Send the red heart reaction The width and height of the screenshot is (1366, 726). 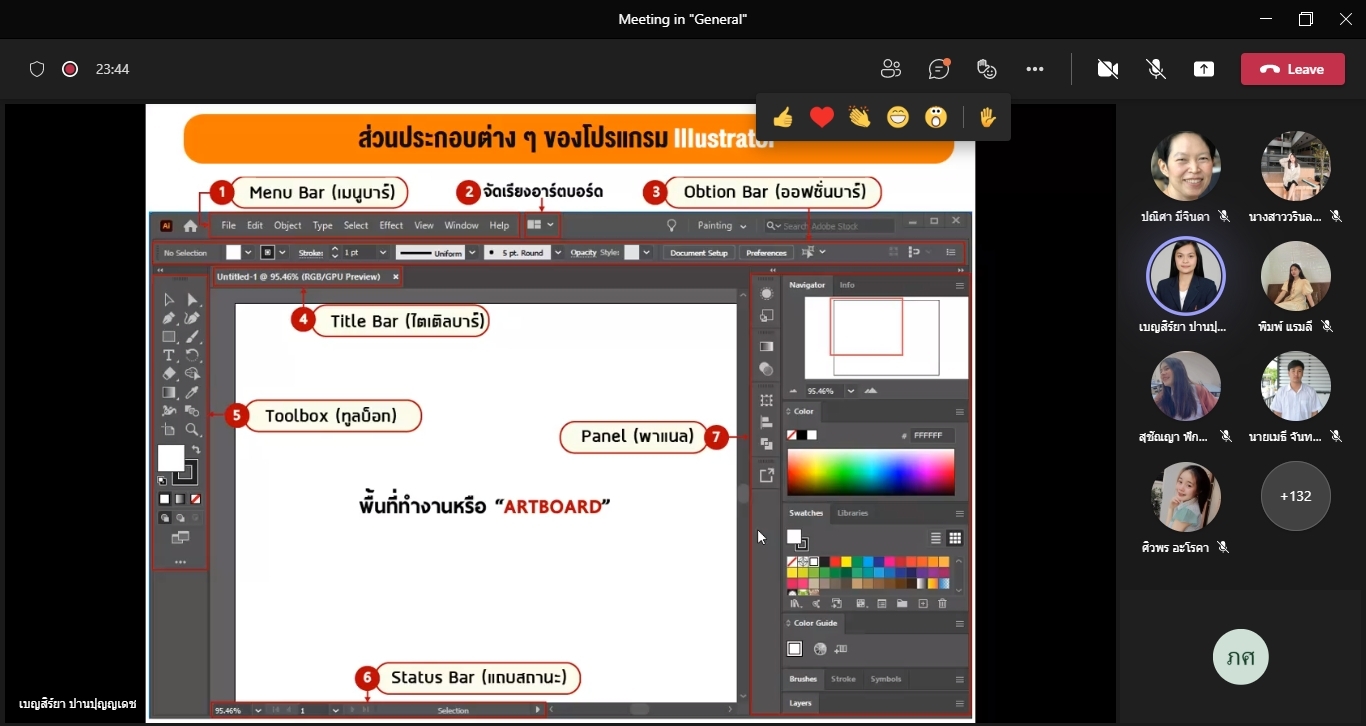pos(822,118)
